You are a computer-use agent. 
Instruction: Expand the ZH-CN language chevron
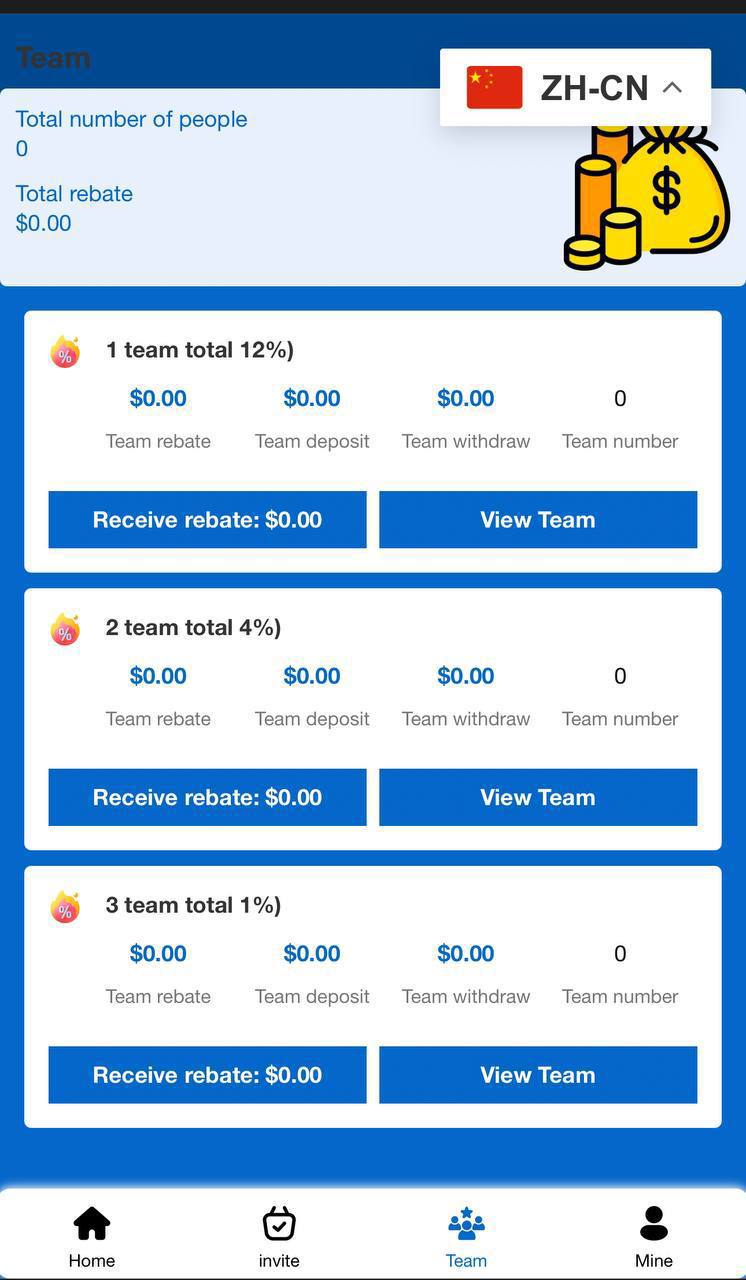672,88
